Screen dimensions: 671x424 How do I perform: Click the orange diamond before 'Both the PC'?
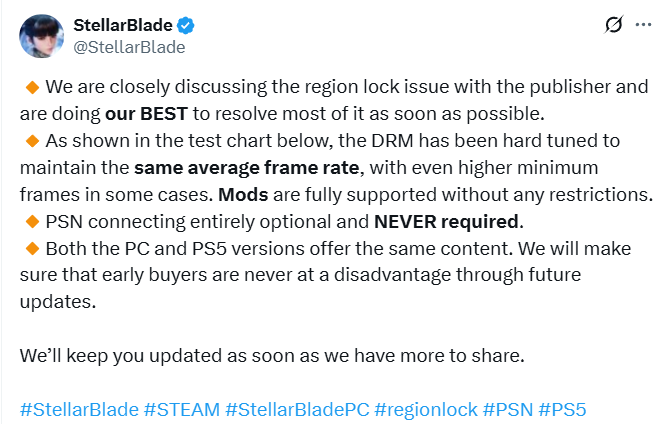pos(33,249)
